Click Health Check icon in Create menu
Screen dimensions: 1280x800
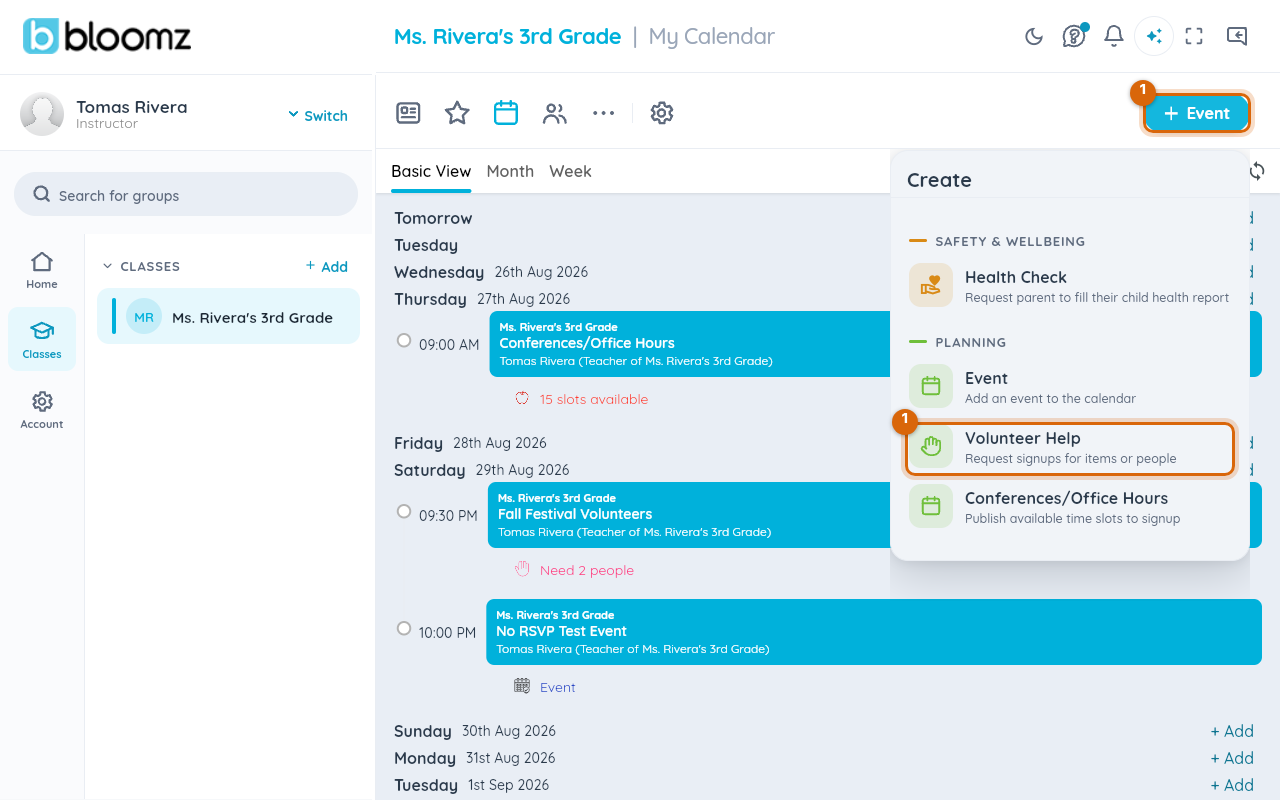click(x=931, y=286)
